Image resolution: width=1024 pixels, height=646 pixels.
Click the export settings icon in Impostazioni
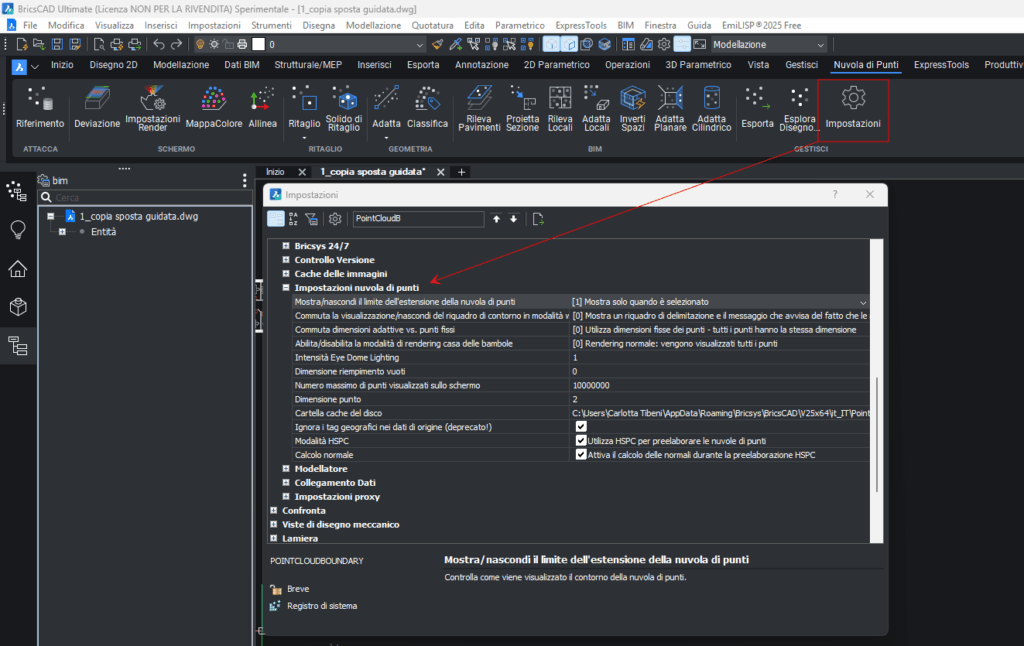538,219
